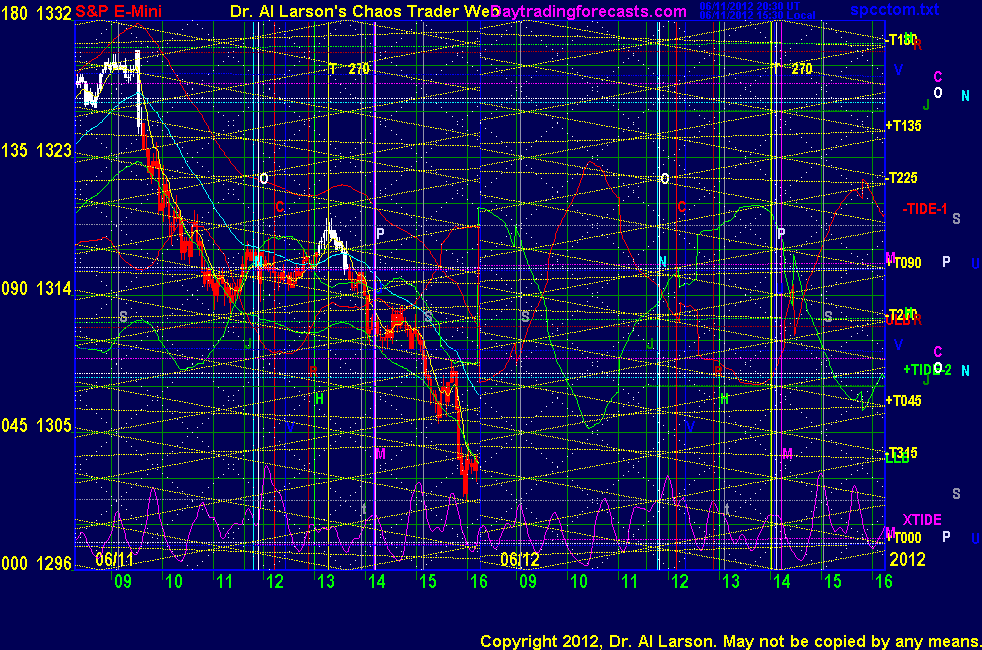This screenshot has height=650, width=982.
Task: Select the "spcctom.txt" file name
Action: [x=894, y=9]
